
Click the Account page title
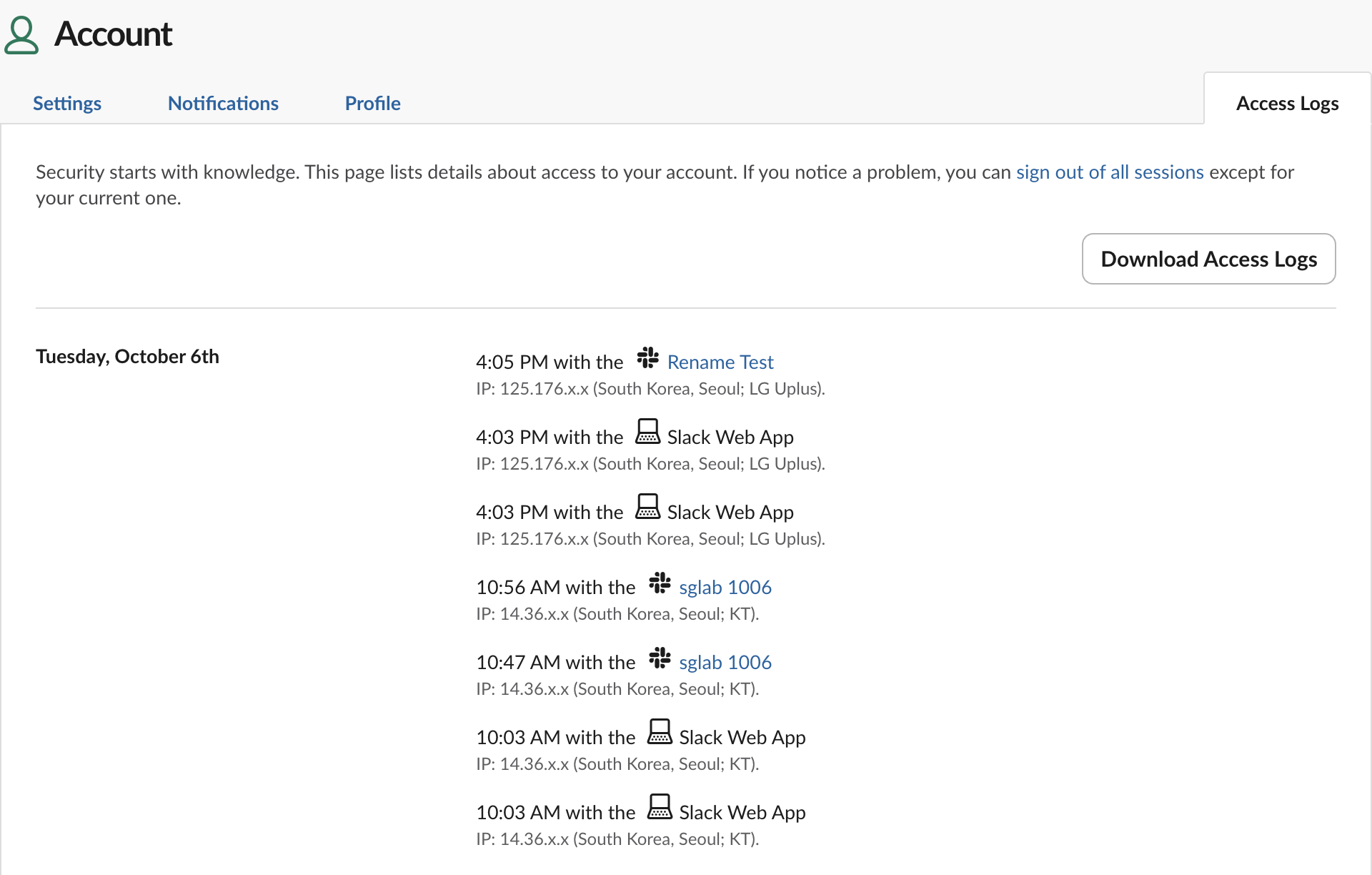[x=113, y=34]
